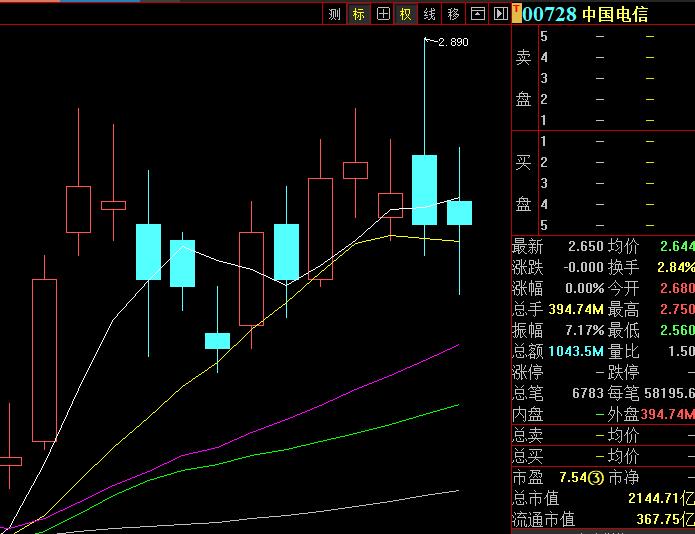Toggle the 权 adjustment button
Screen dimensions: 695x534
click(405, 14)
